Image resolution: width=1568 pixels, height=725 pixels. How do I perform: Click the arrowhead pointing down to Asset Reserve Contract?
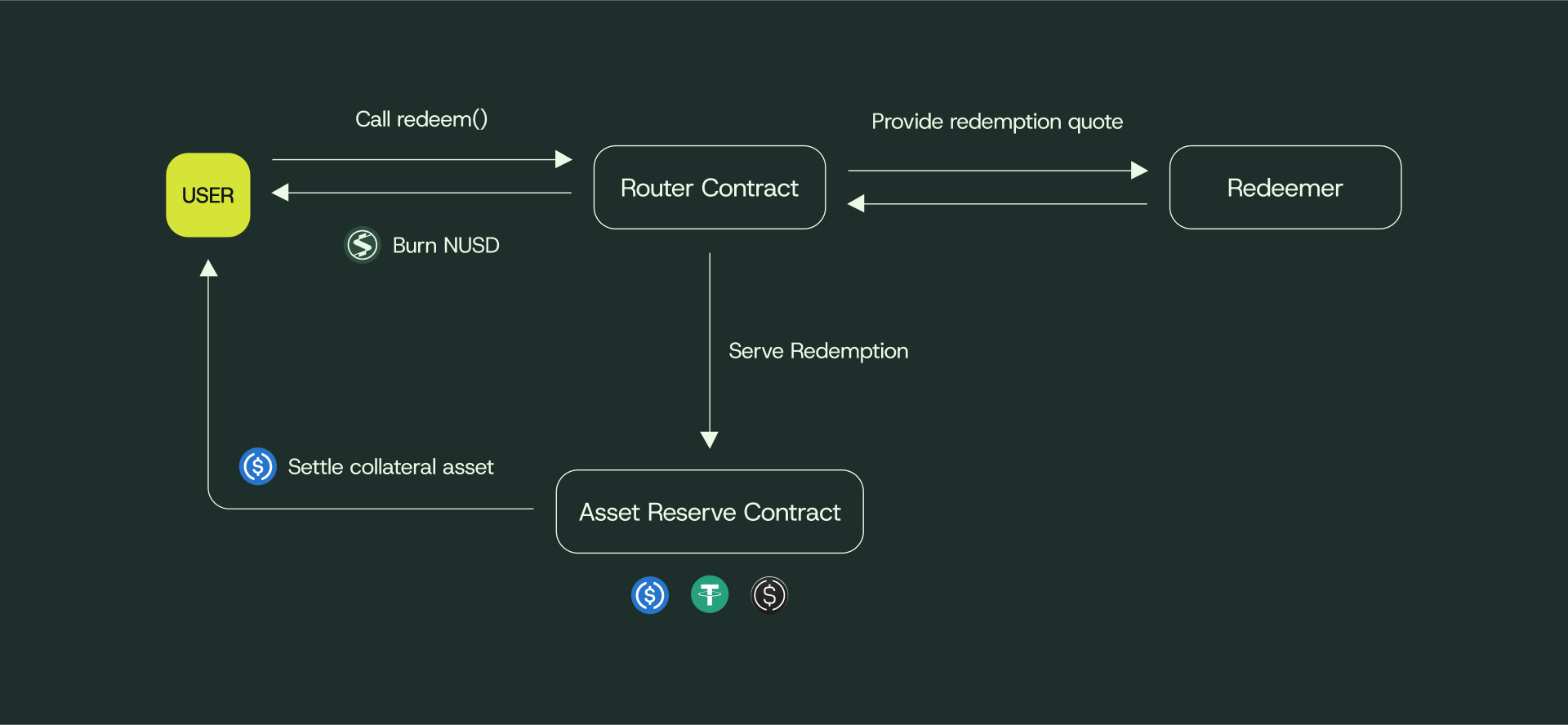[x=710, y=440]
